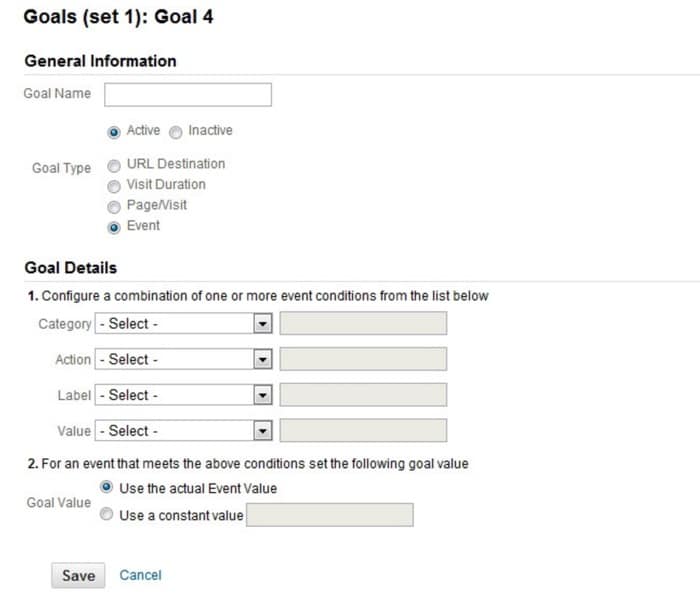Open the Category condition dropdown
The width and height of the screenshot is (700, 600).
coord(184,324)
